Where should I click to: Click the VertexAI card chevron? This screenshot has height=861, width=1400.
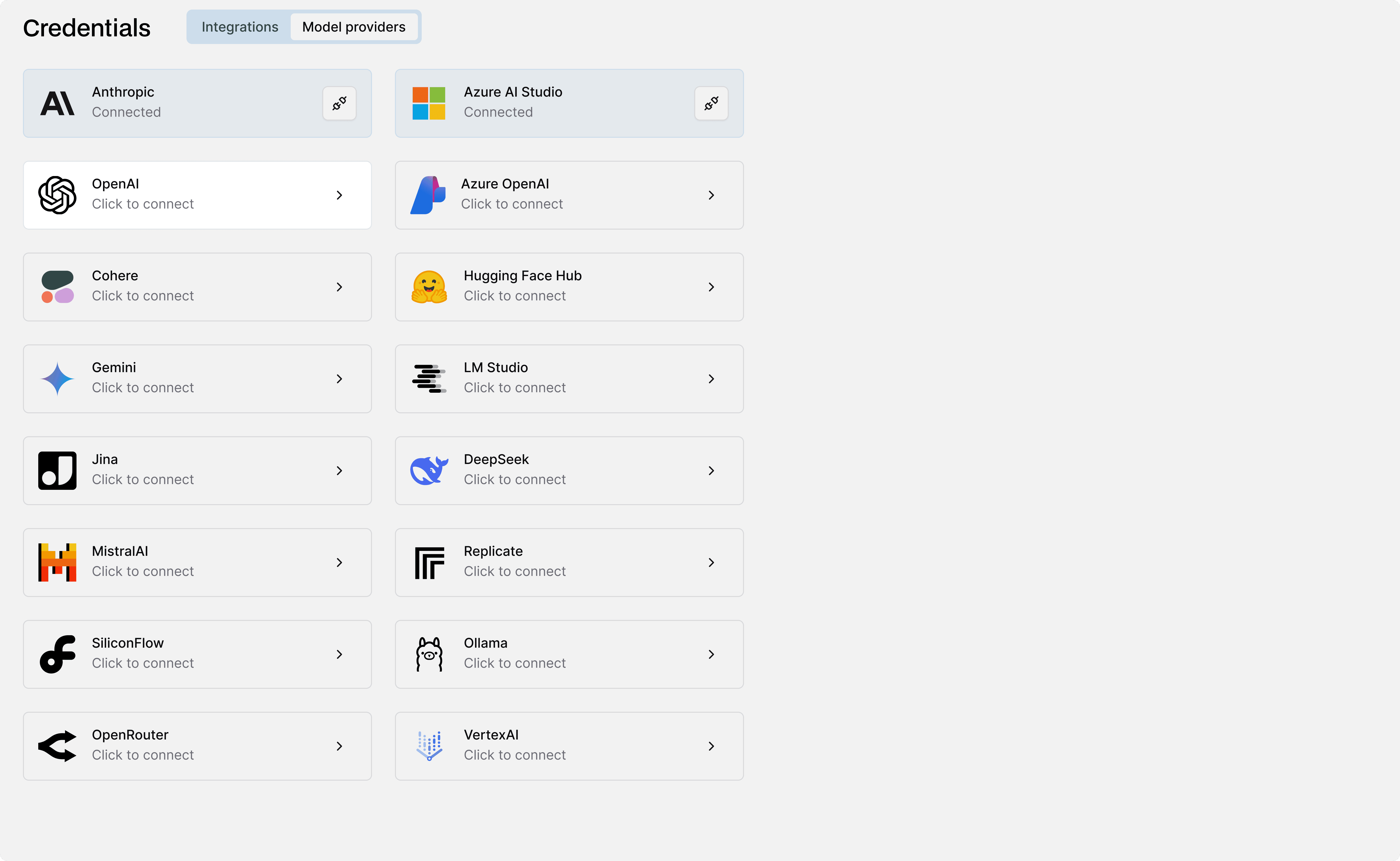(711, 746)
